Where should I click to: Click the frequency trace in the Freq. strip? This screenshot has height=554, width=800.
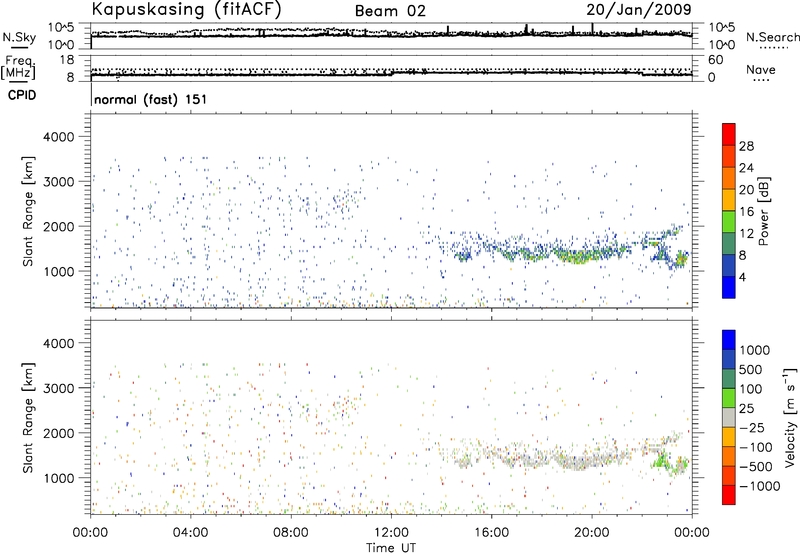(391, 74)
